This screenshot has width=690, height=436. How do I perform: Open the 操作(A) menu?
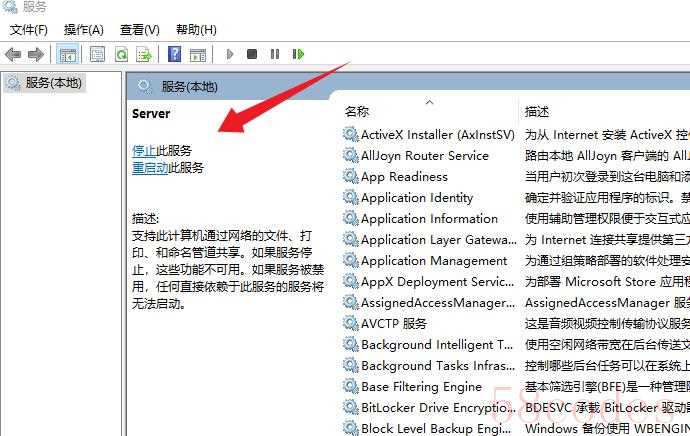click(x=83, y=30)
